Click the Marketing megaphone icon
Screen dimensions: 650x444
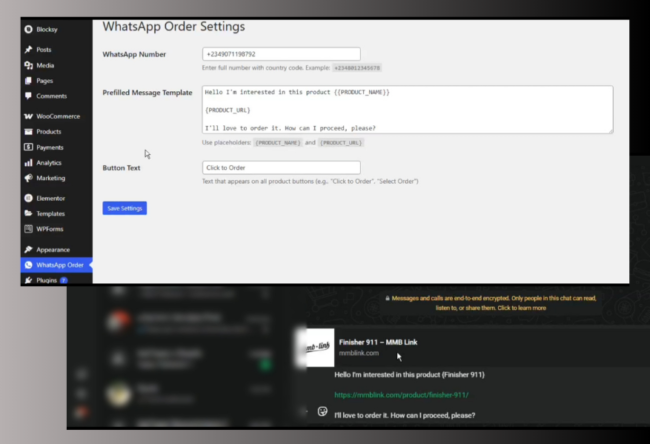[x=28, y=178]
